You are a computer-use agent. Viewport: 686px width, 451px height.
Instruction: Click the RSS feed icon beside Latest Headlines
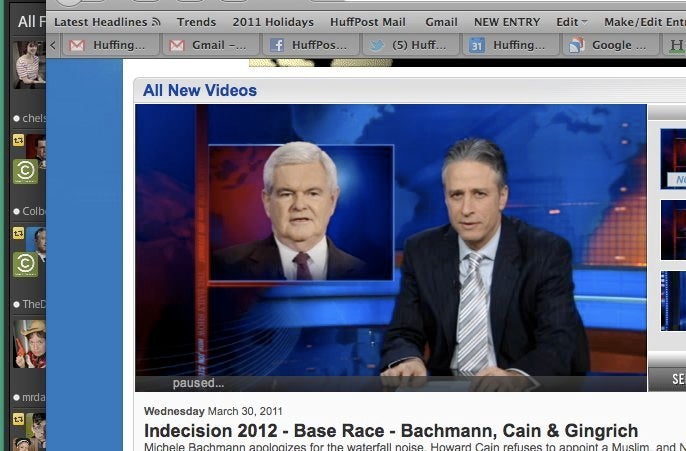click(156, 21)
